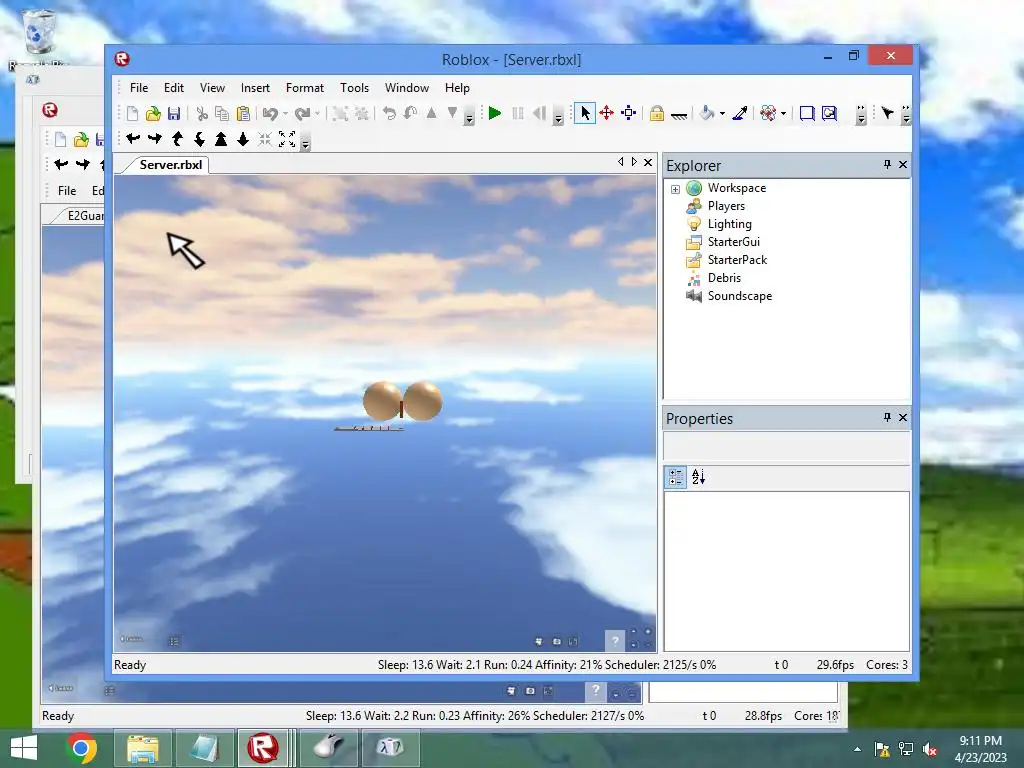Select the arrow Select tool

point(584,114)
